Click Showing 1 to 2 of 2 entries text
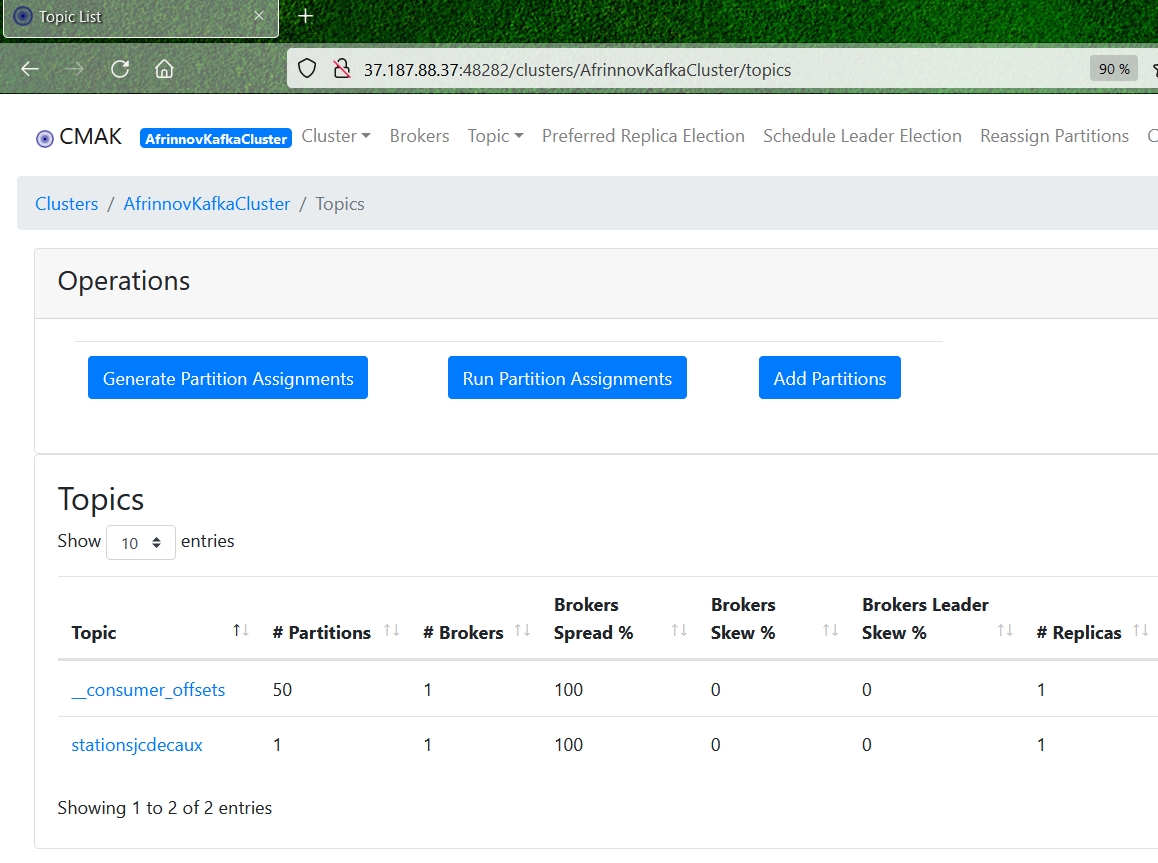Screen dimensions: 1158x863 click(165, 808)
